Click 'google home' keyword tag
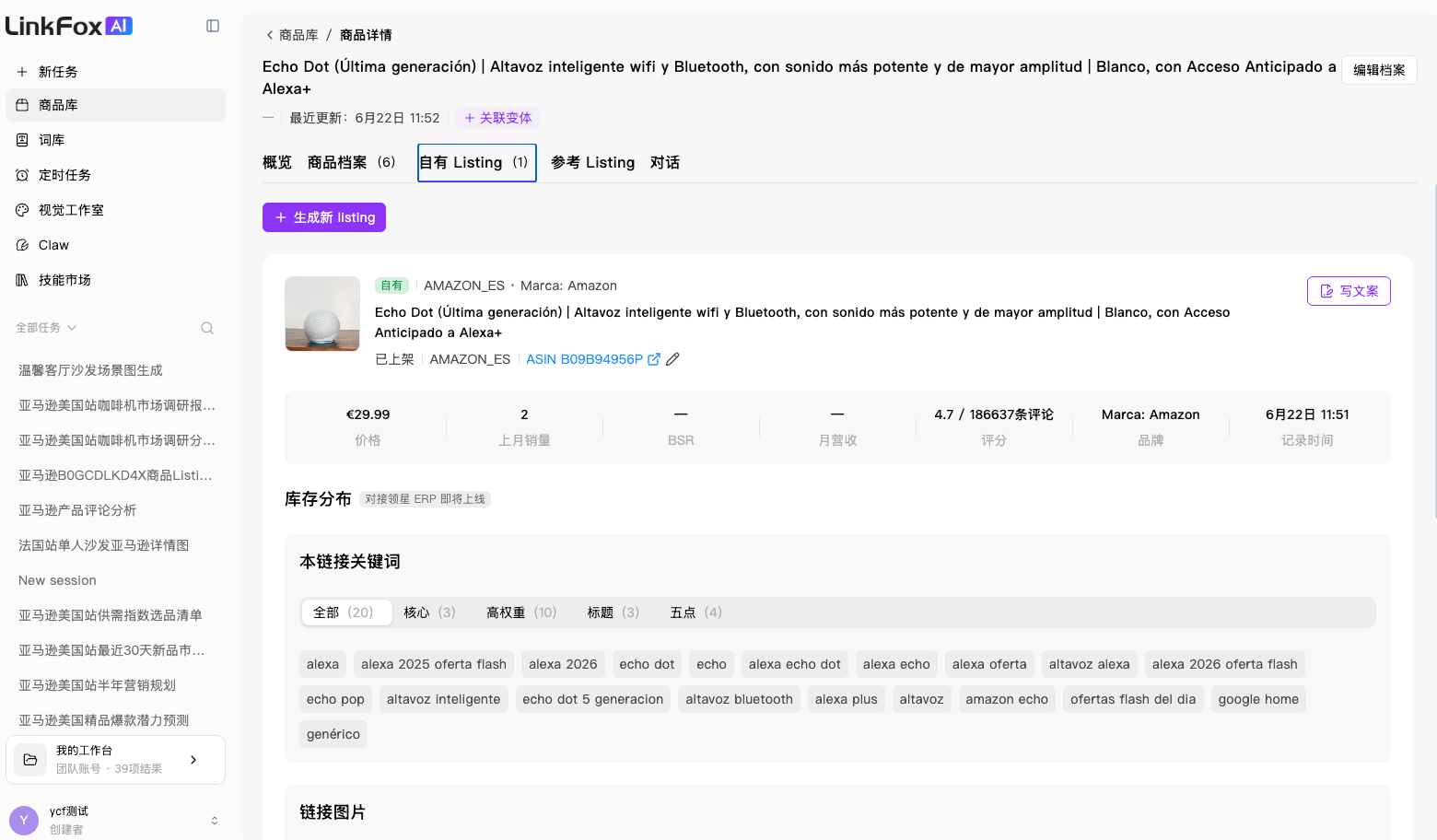The image size is (1437, 840). [x=1258, y=699]
